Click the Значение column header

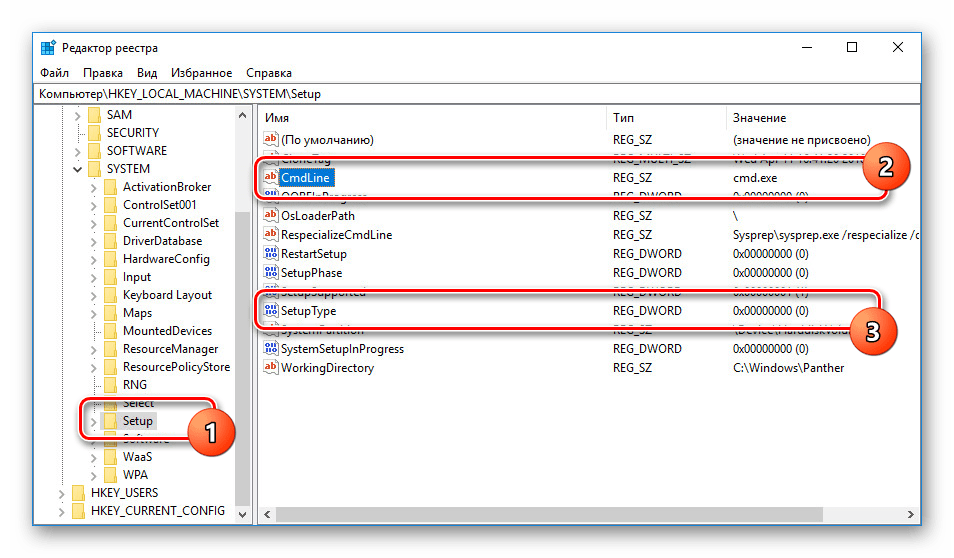820,118
